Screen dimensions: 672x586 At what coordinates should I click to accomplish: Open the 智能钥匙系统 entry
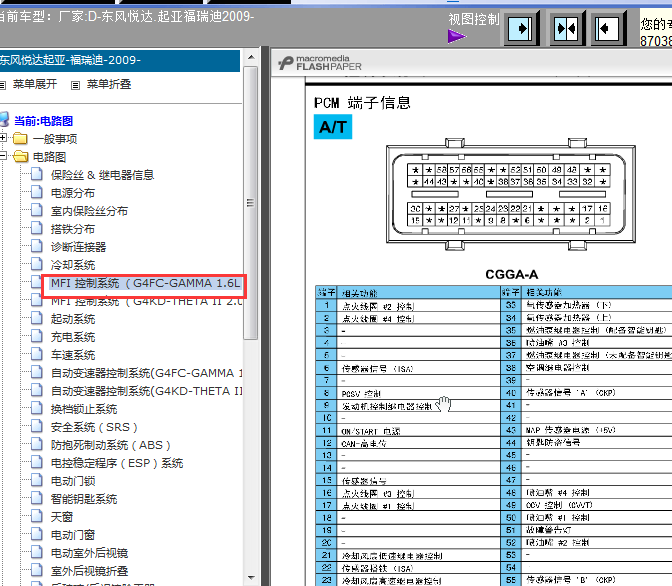coord(84,499)
